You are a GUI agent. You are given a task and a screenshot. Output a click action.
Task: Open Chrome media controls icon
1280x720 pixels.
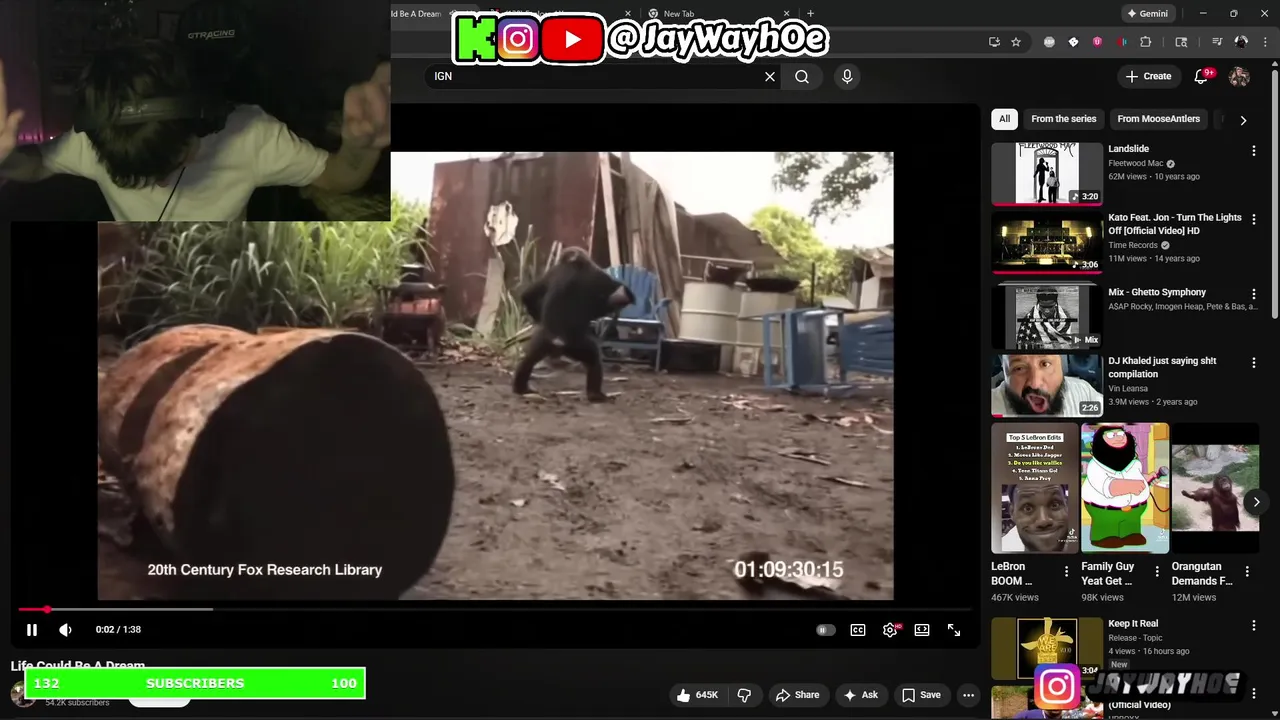1217,42
